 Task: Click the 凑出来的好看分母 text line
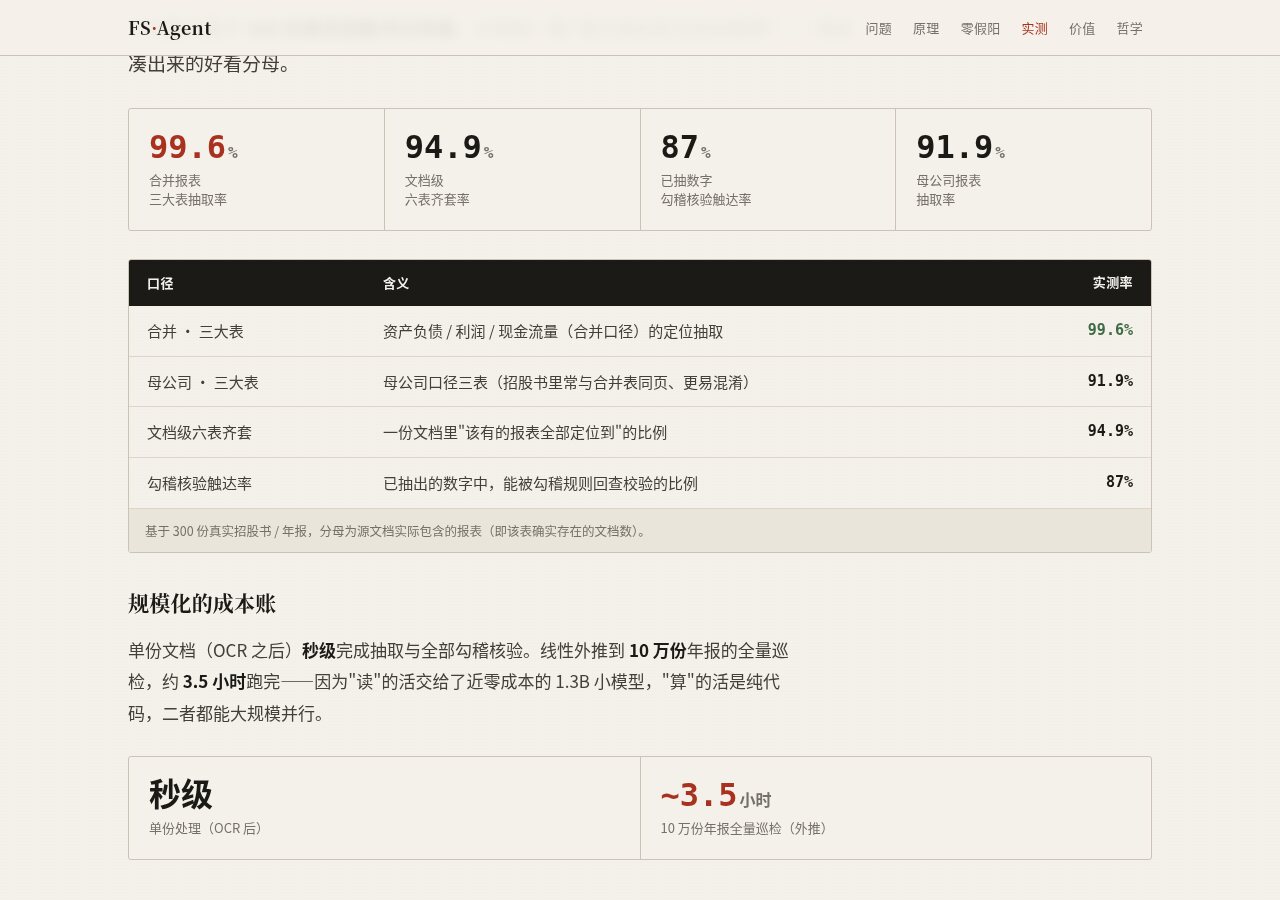pyautogui.click(x=211, y=65)
